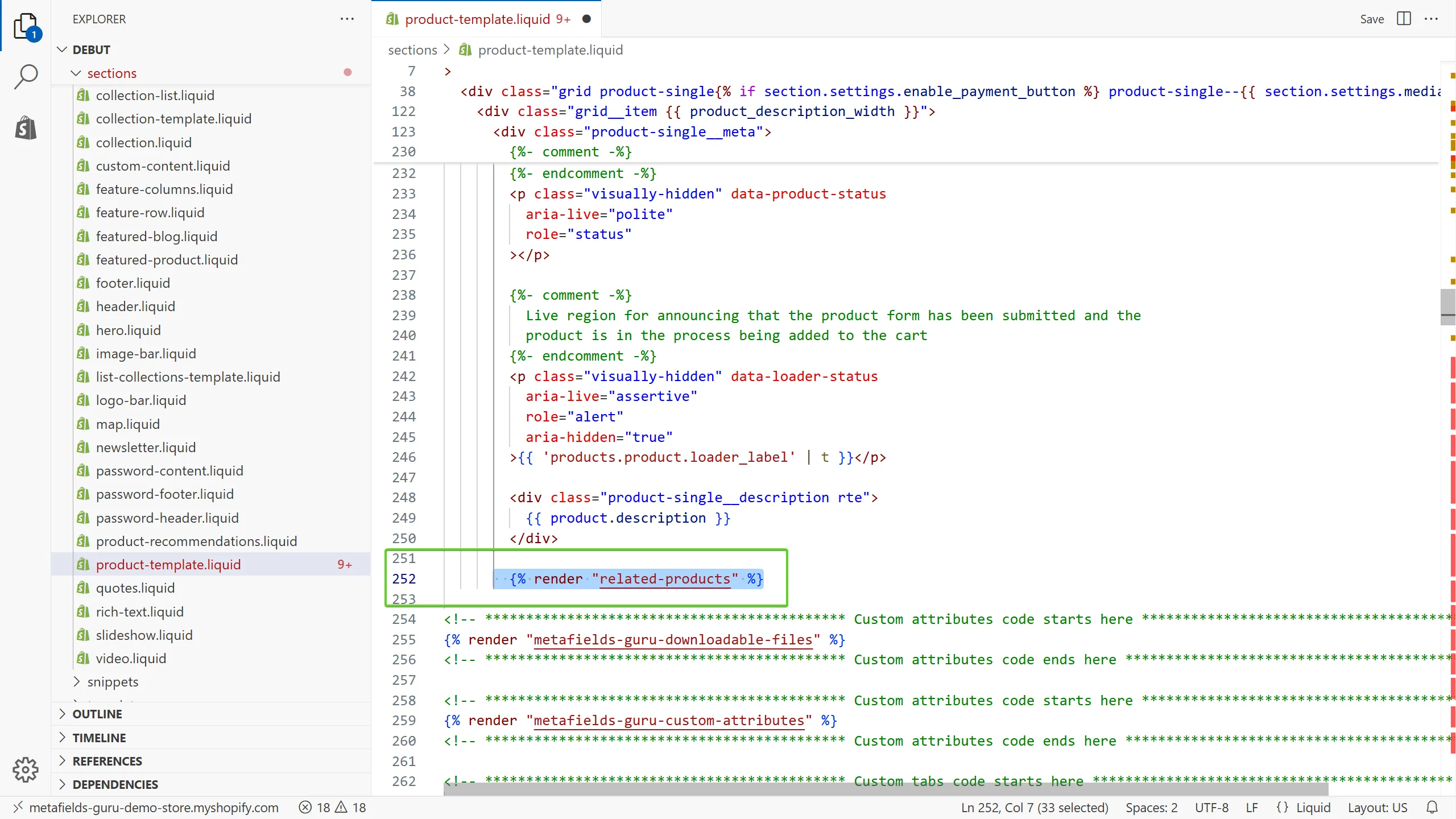
Task: Open logo-bar.liquid file
Action: [140, 400]
